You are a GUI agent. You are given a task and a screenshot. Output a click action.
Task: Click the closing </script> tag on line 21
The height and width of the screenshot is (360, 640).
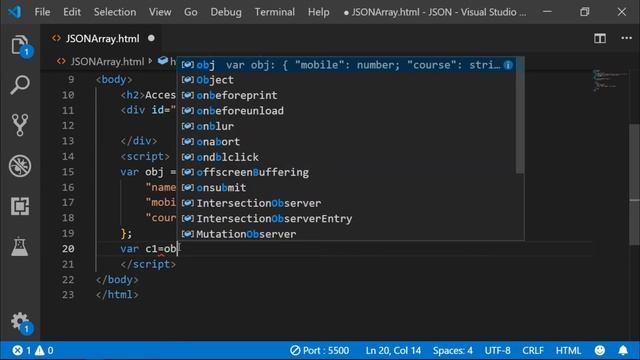click(x=148, y=264)
